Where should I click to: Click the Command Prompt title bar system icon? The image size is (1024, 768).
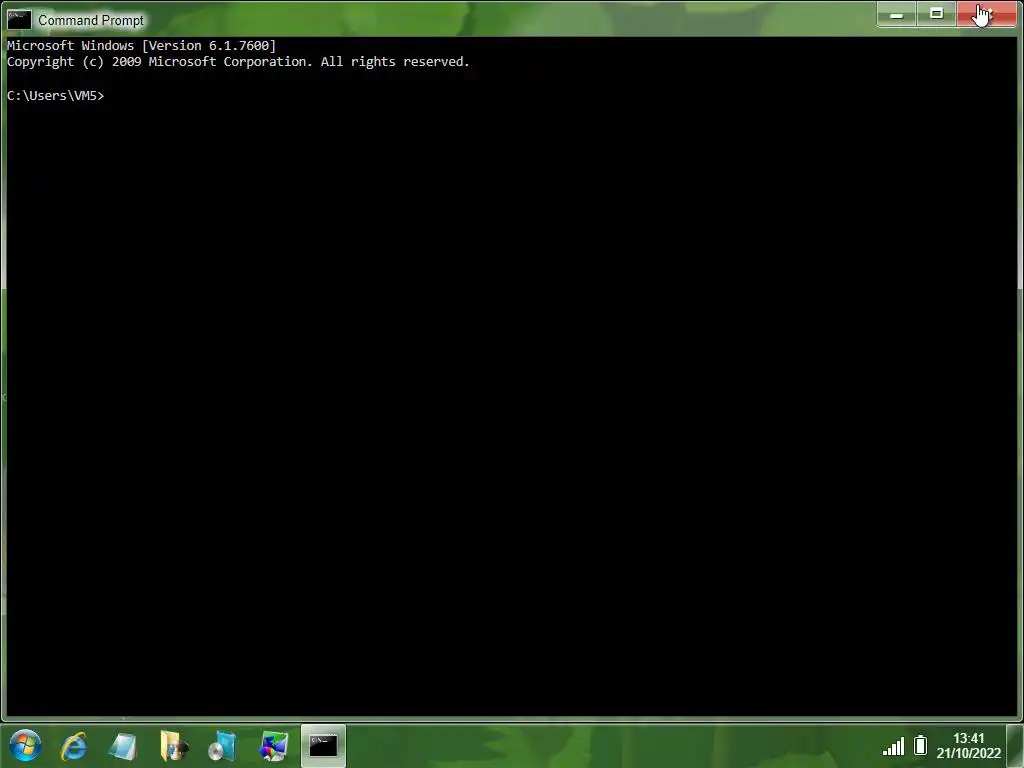coord(19,20)
